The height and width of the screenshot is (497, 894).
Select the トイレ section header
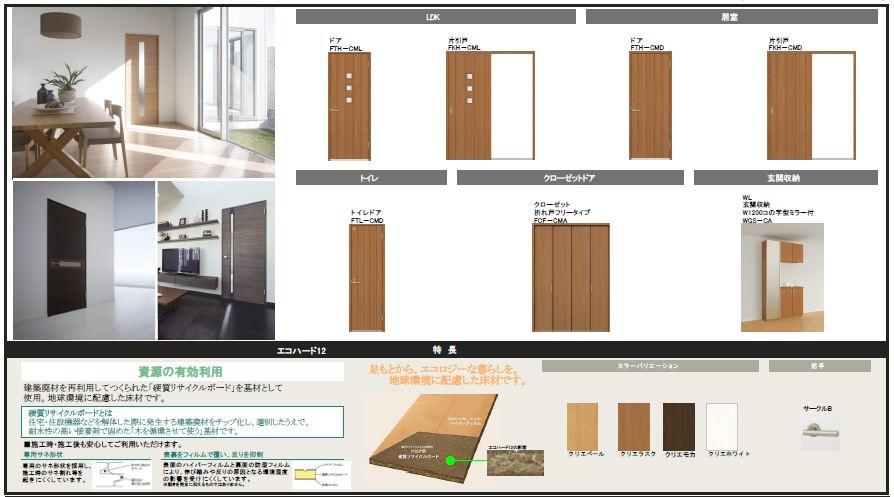(371, 178)
